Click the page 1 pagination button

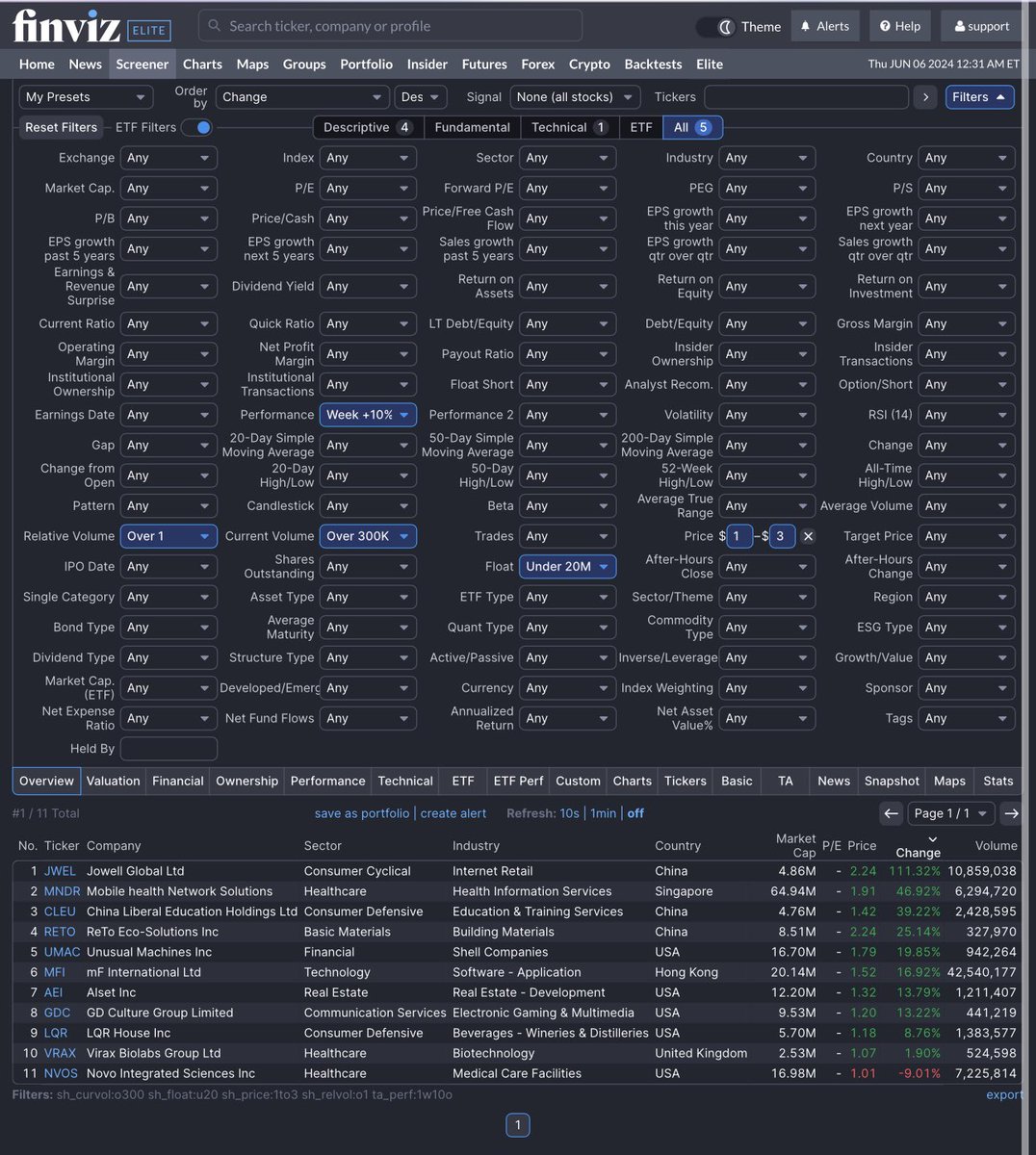[x=518, y=1124]
